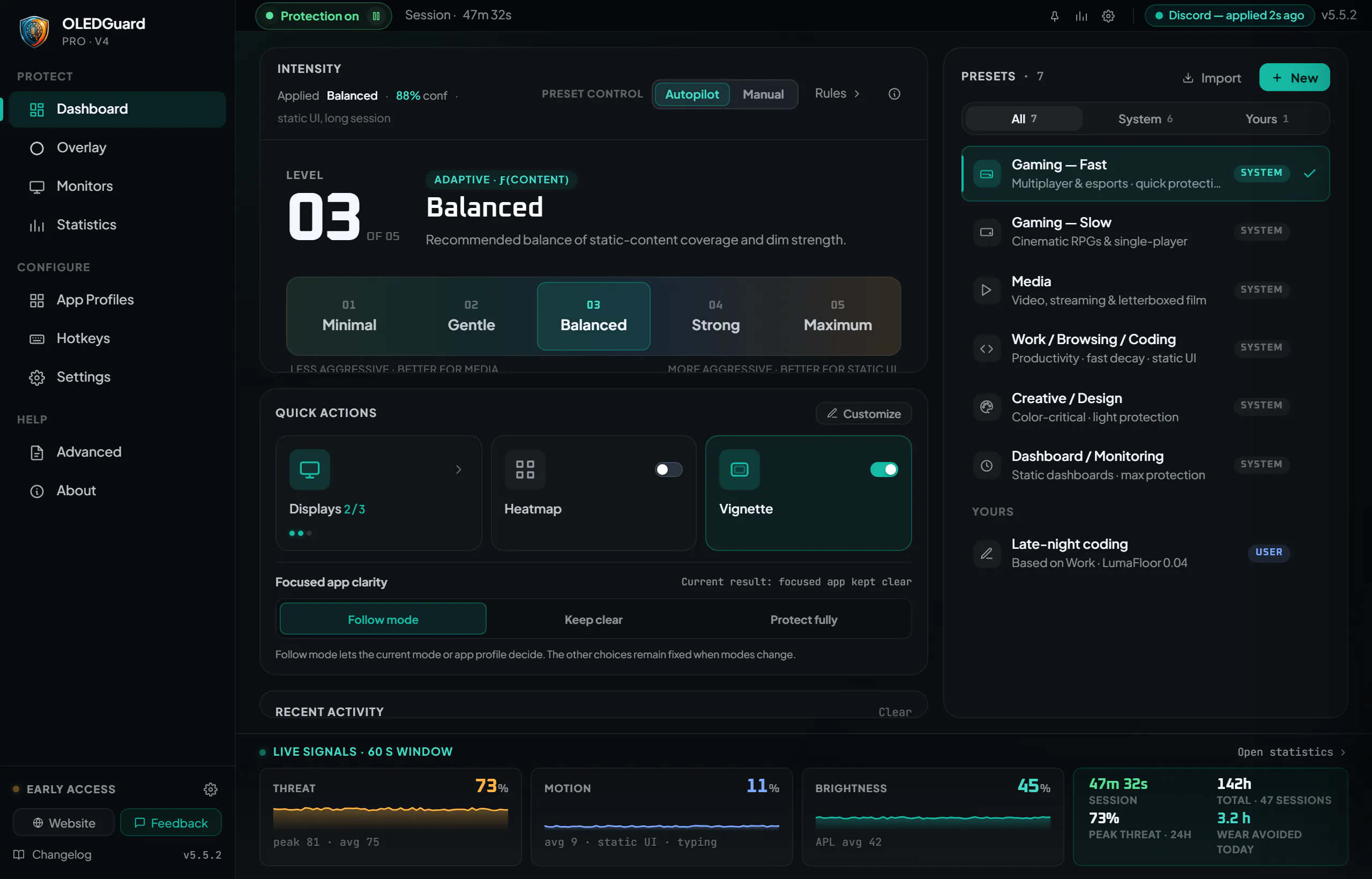The width and height of the screenshot is (1372, 879).
Task: Send Feedback button
Action: pos(170,823)
